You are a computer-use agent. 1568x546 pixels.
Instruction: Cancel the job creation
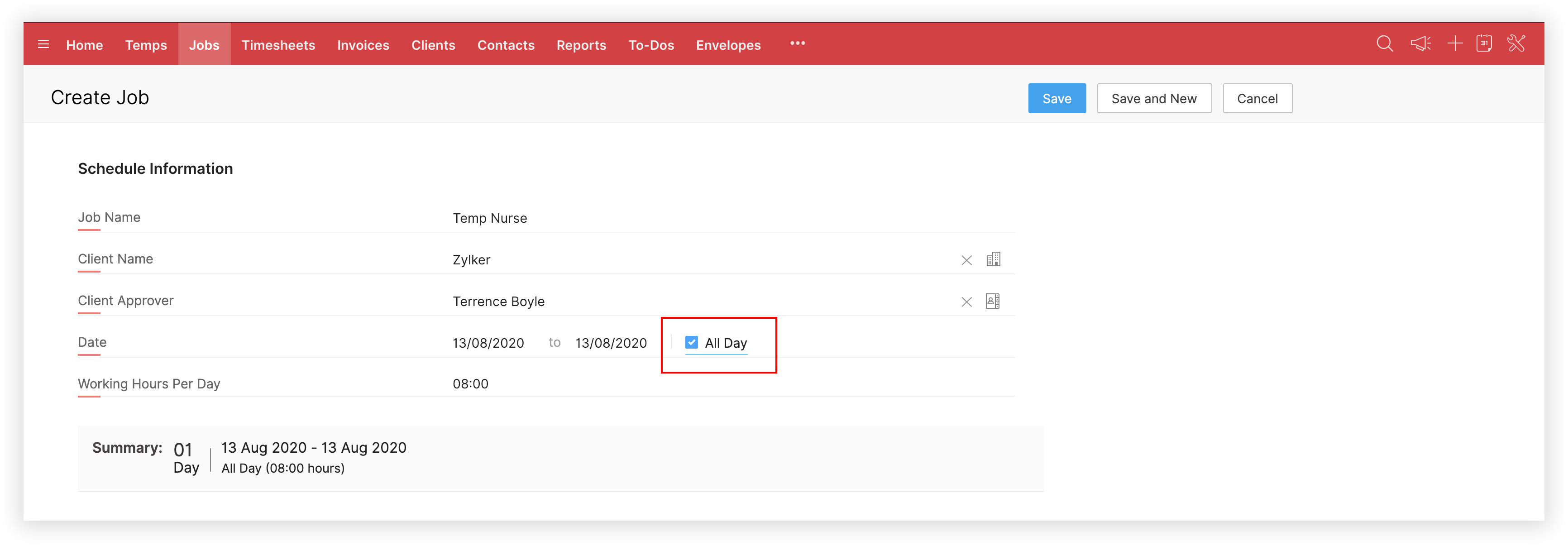pos(1257,99)
